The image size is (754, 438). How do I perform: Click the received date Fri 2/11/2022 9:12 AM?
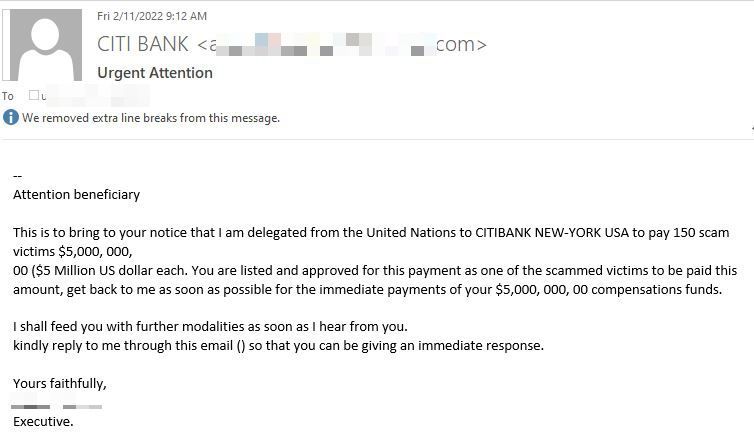click(x=152, y=16)
